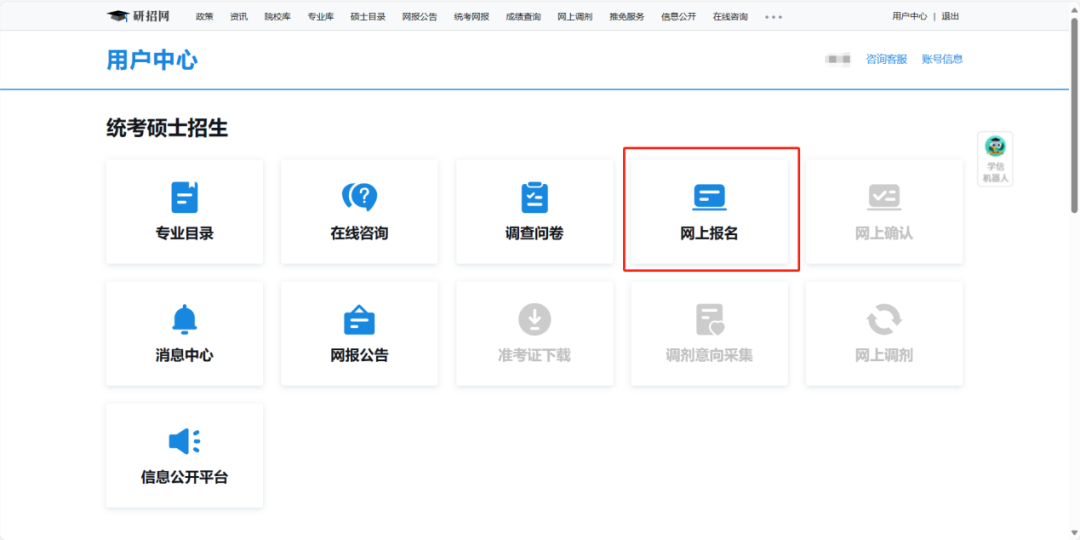Launch the 学信机器人 assistant icon
Image resolution: width=1080 pixels, height=540 pixels.
pyautogui.click(x=995, y=148)
